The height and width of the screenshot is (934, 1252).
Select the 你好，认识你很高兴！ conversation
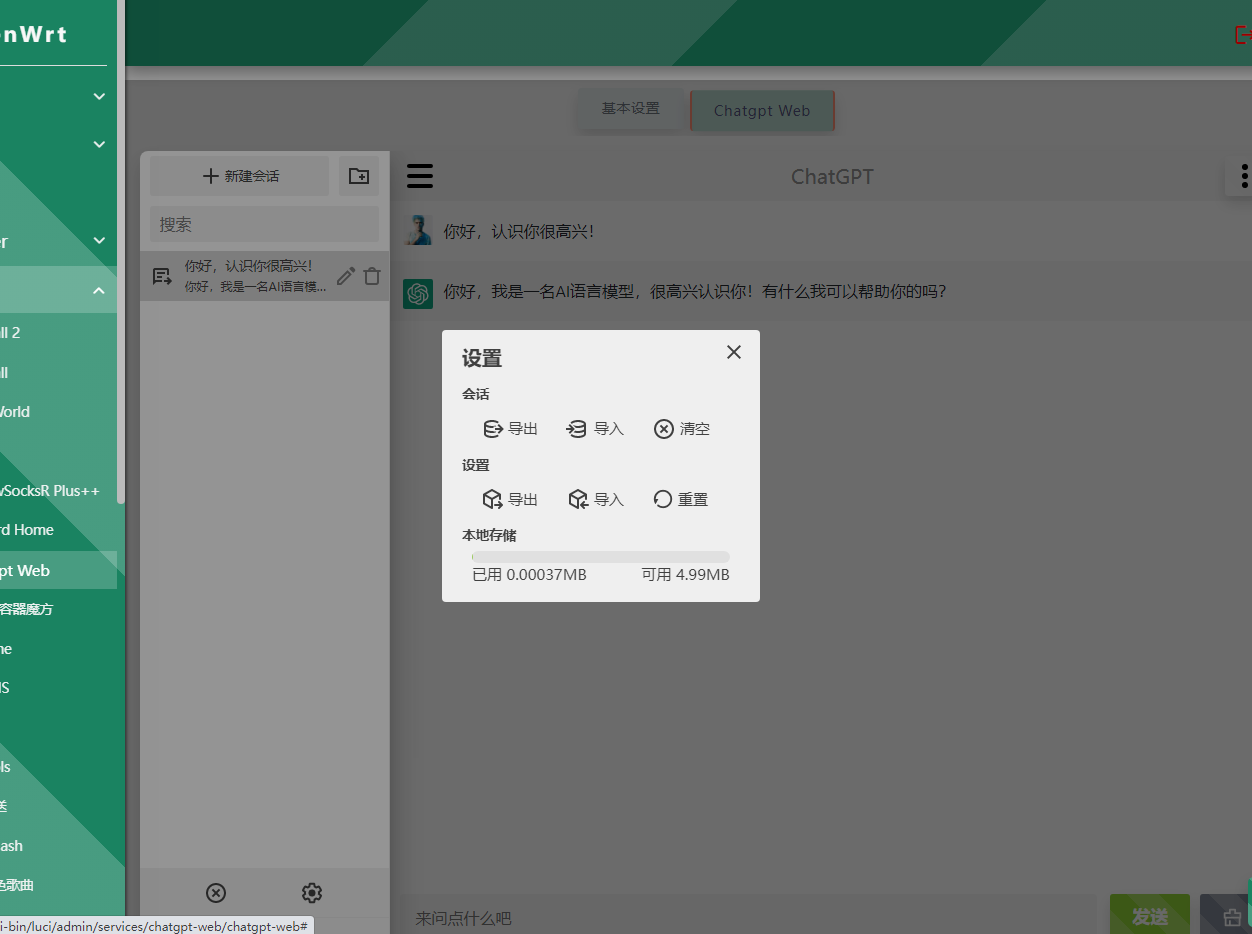(x=265, y=276)
